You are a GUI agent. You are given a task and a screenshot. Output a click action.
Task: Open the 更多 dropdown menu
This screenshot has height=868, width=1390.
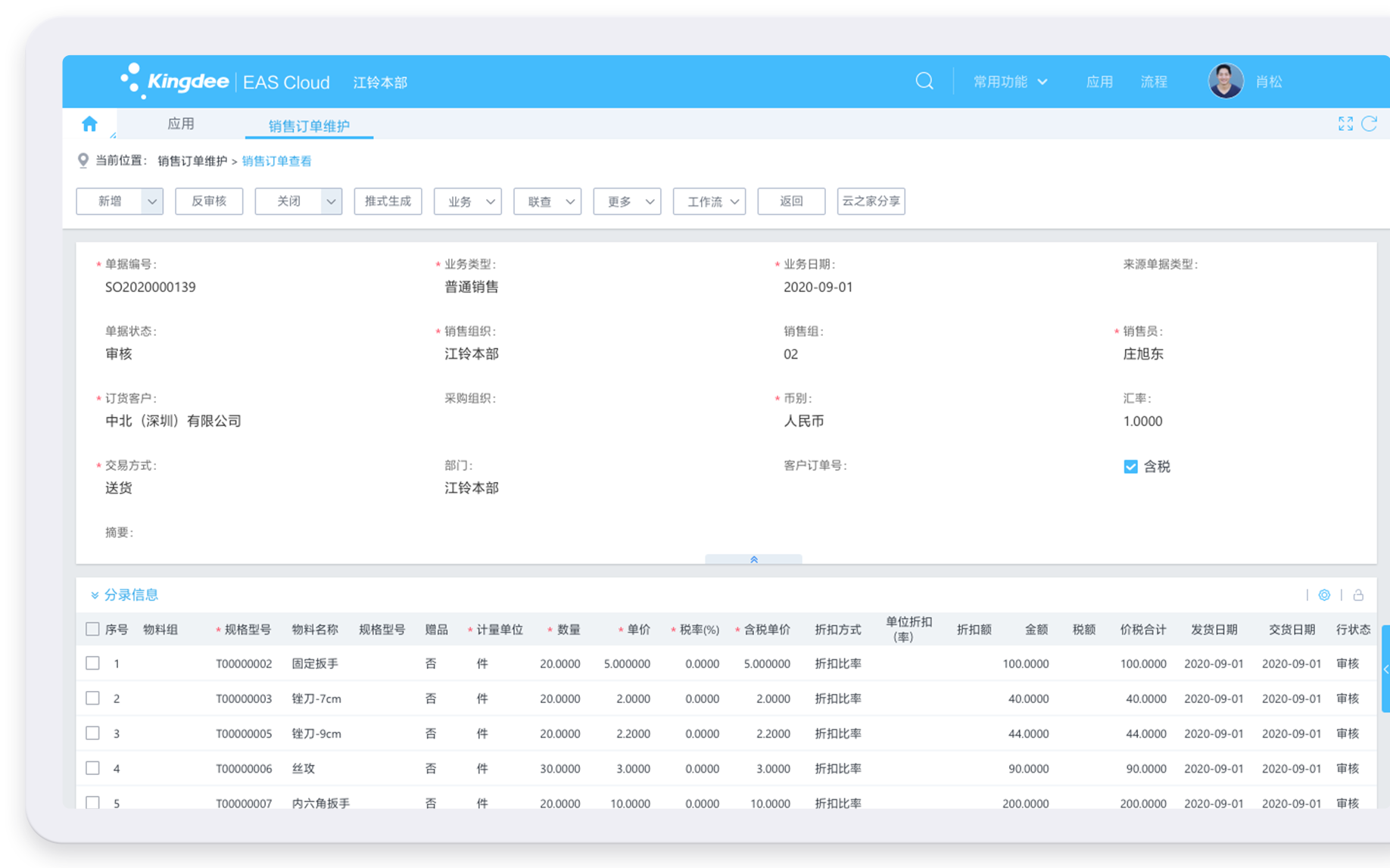627,201
